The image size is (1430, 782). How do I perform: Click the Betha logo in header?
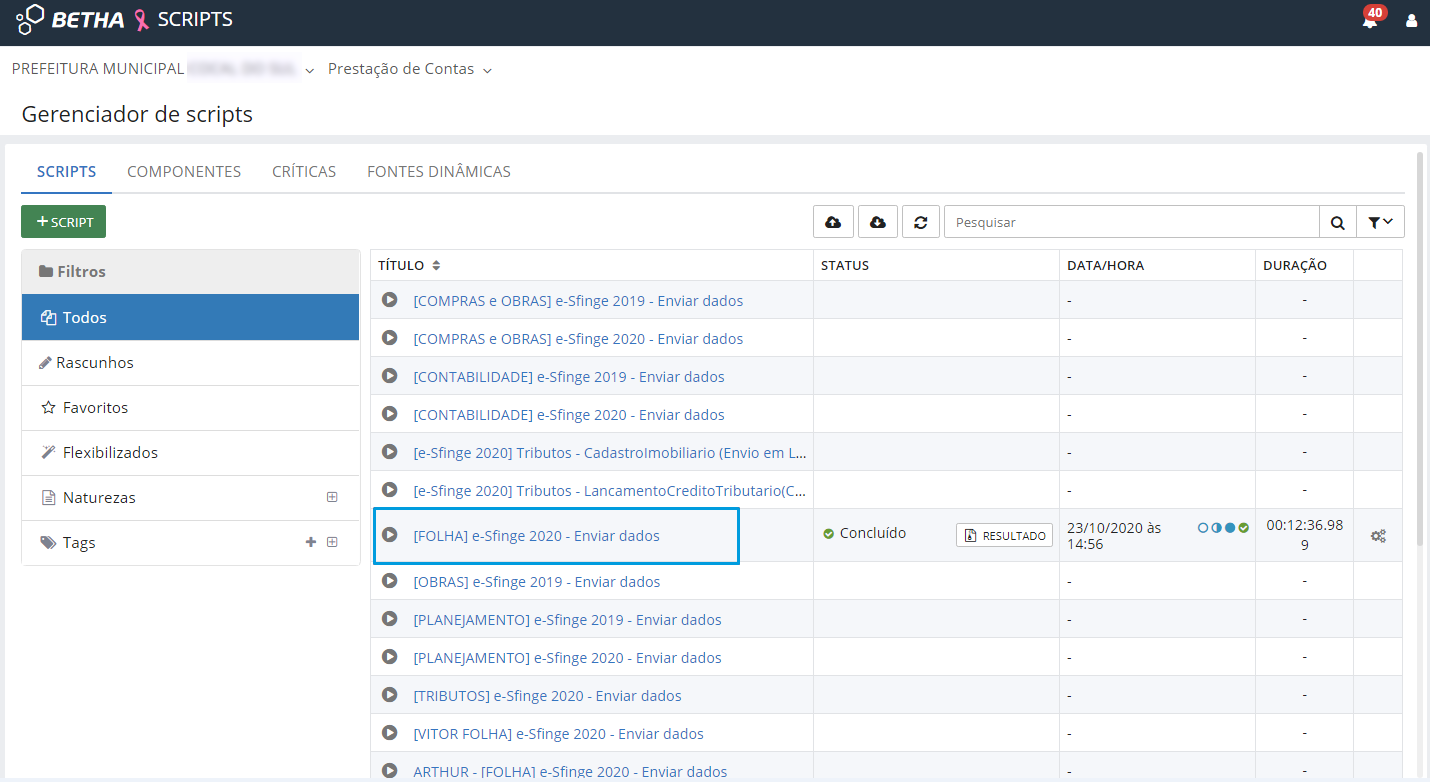point(71,19)
